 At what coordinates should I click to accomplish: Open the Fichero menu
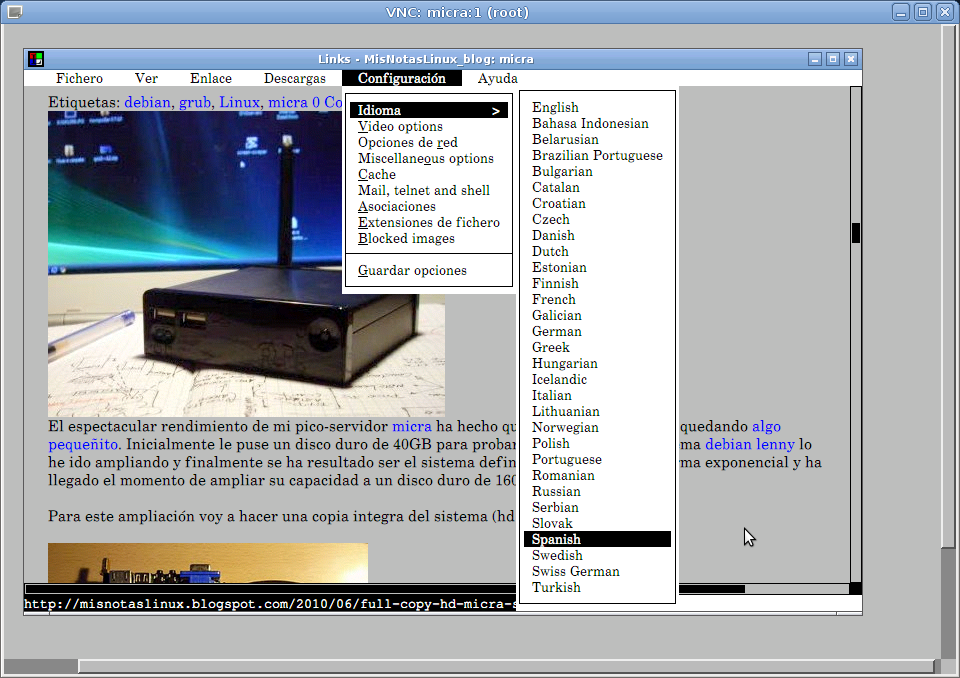pyautogui.click(x=79, y=78)
